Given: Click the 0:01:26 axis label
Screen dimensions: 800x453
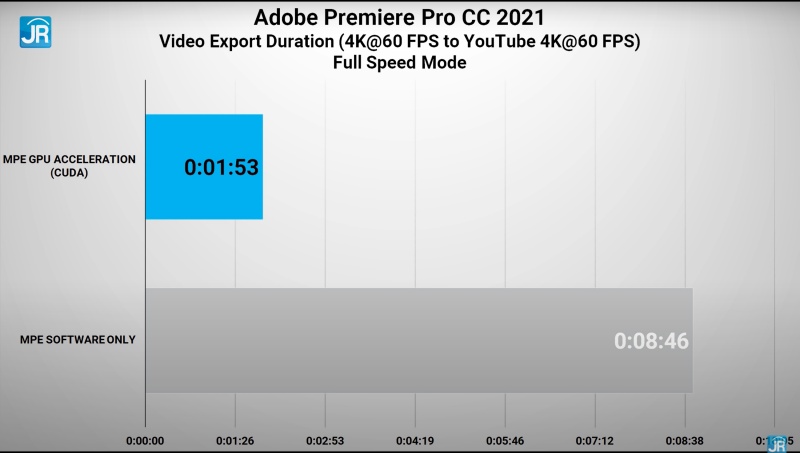Looking at the screenshot, I should pyautogui.click(x=235, y=440).
